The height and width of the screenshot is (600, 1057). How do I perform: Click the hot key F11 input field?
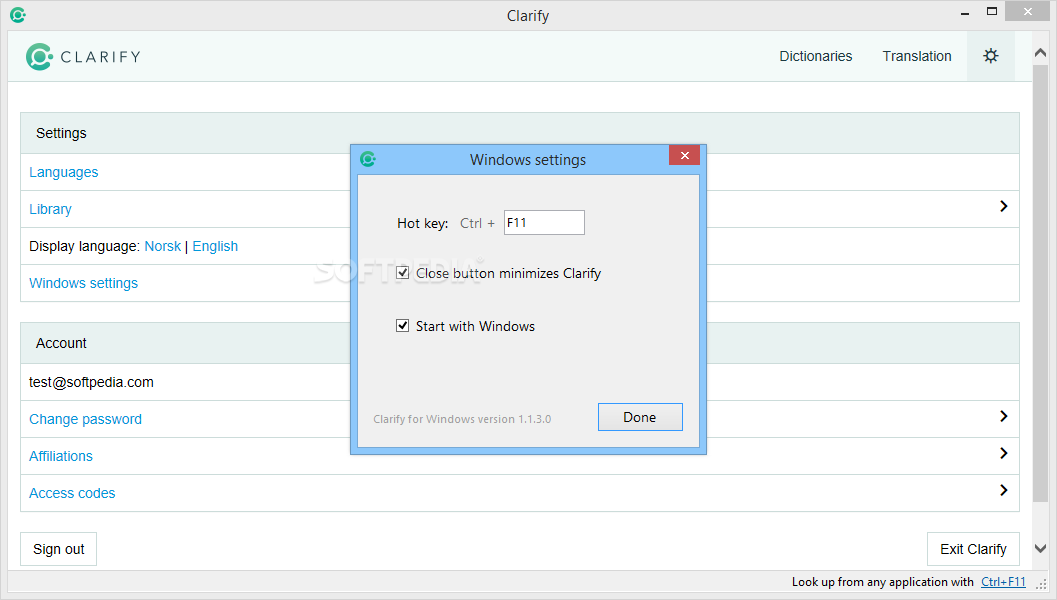click(x=544, y=222)
